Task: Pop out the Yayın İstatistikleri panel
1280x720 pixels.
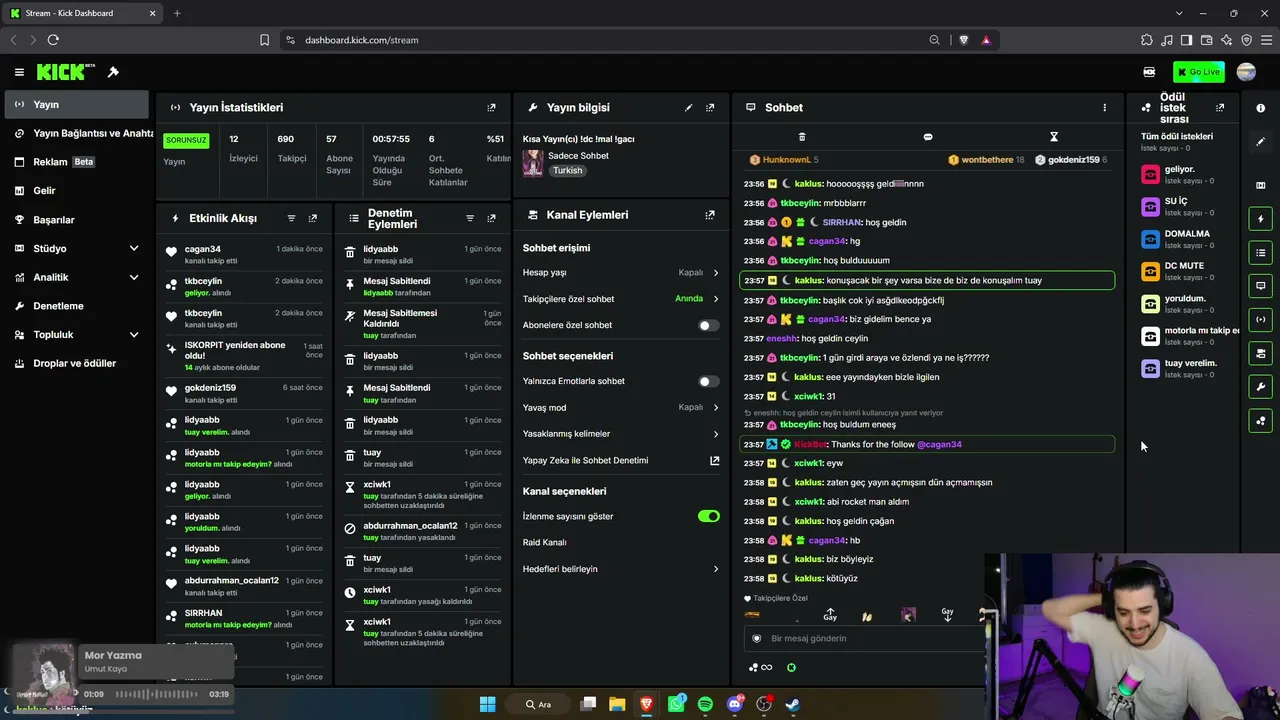Action: pos(491,108)
